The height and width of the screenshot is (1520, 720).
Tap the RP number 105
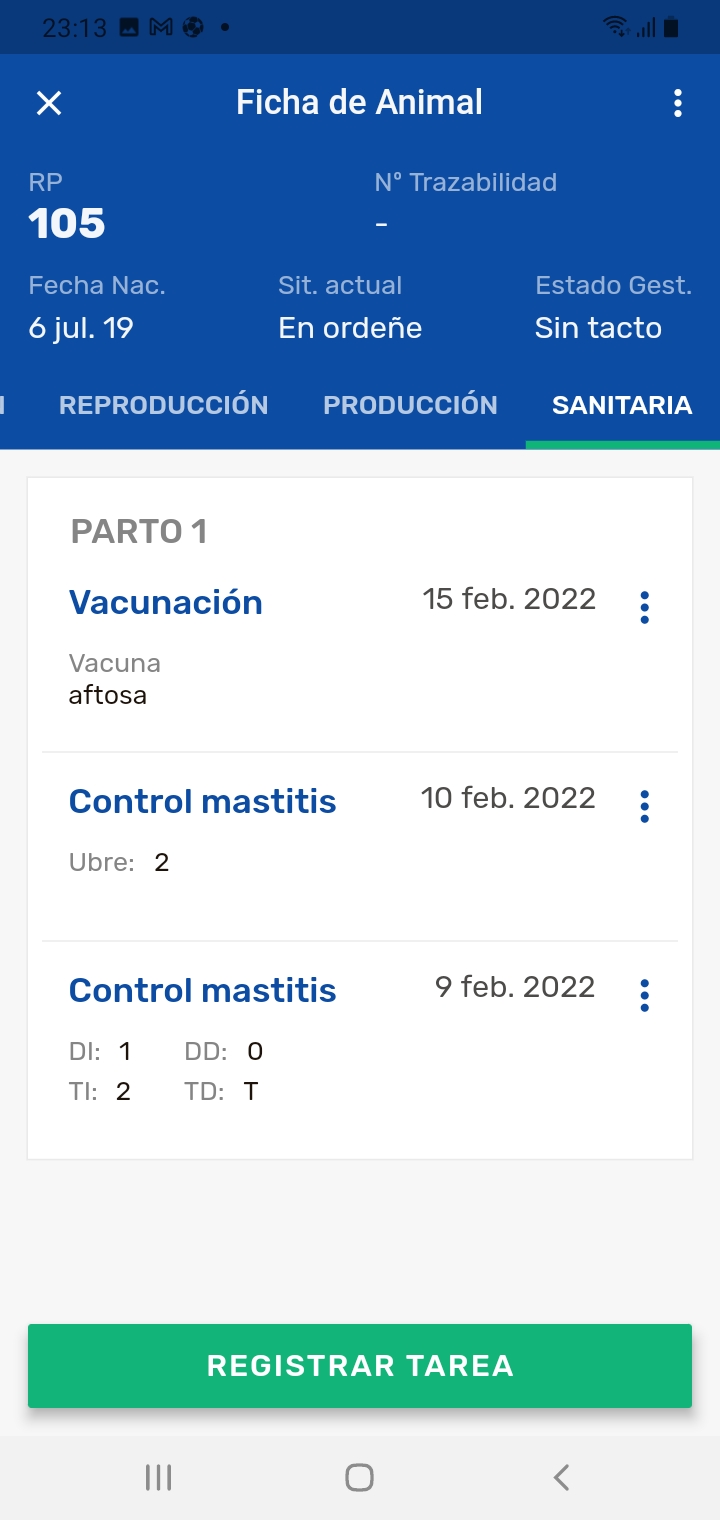[67, 224]
